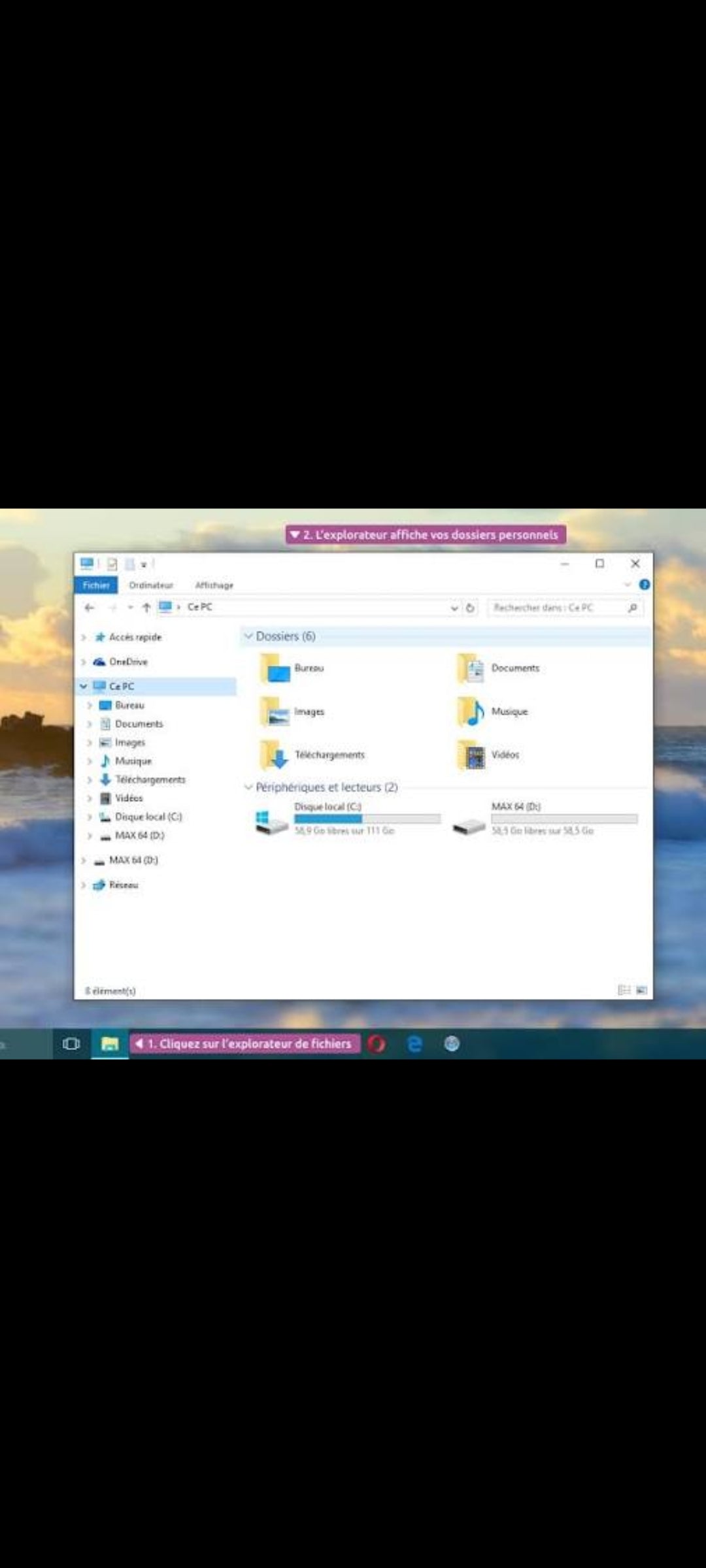Select Musique in the navigation tree
Screen dimensions: 706x1568
click(x=133, y=761)
